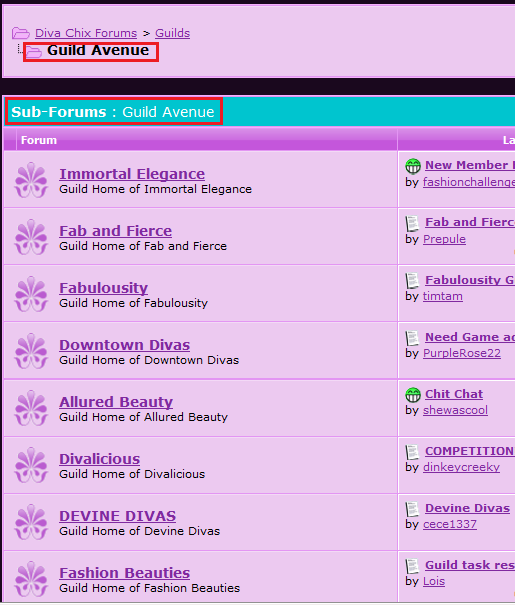Click the open folder icon beside Guild Avenue

(34, 52)
